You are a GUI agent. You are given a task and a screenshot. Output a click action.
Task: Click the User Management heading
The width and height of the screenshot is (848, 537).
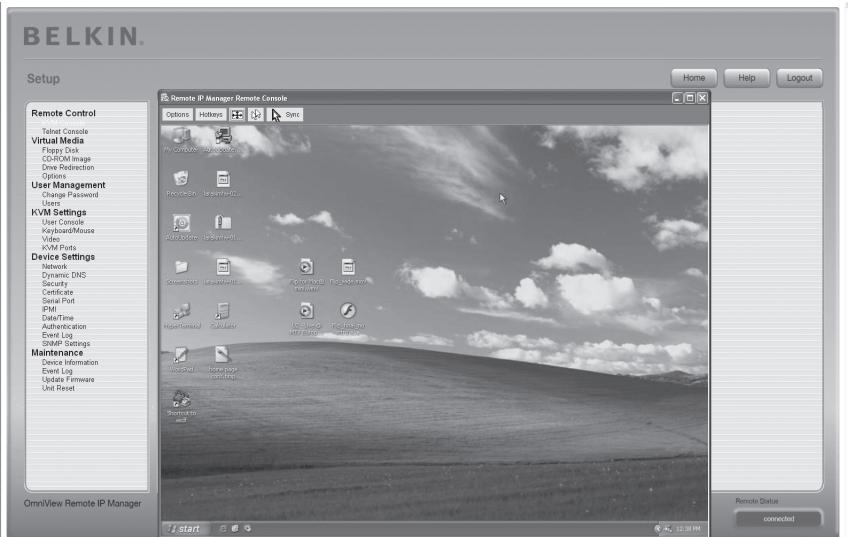68,185
